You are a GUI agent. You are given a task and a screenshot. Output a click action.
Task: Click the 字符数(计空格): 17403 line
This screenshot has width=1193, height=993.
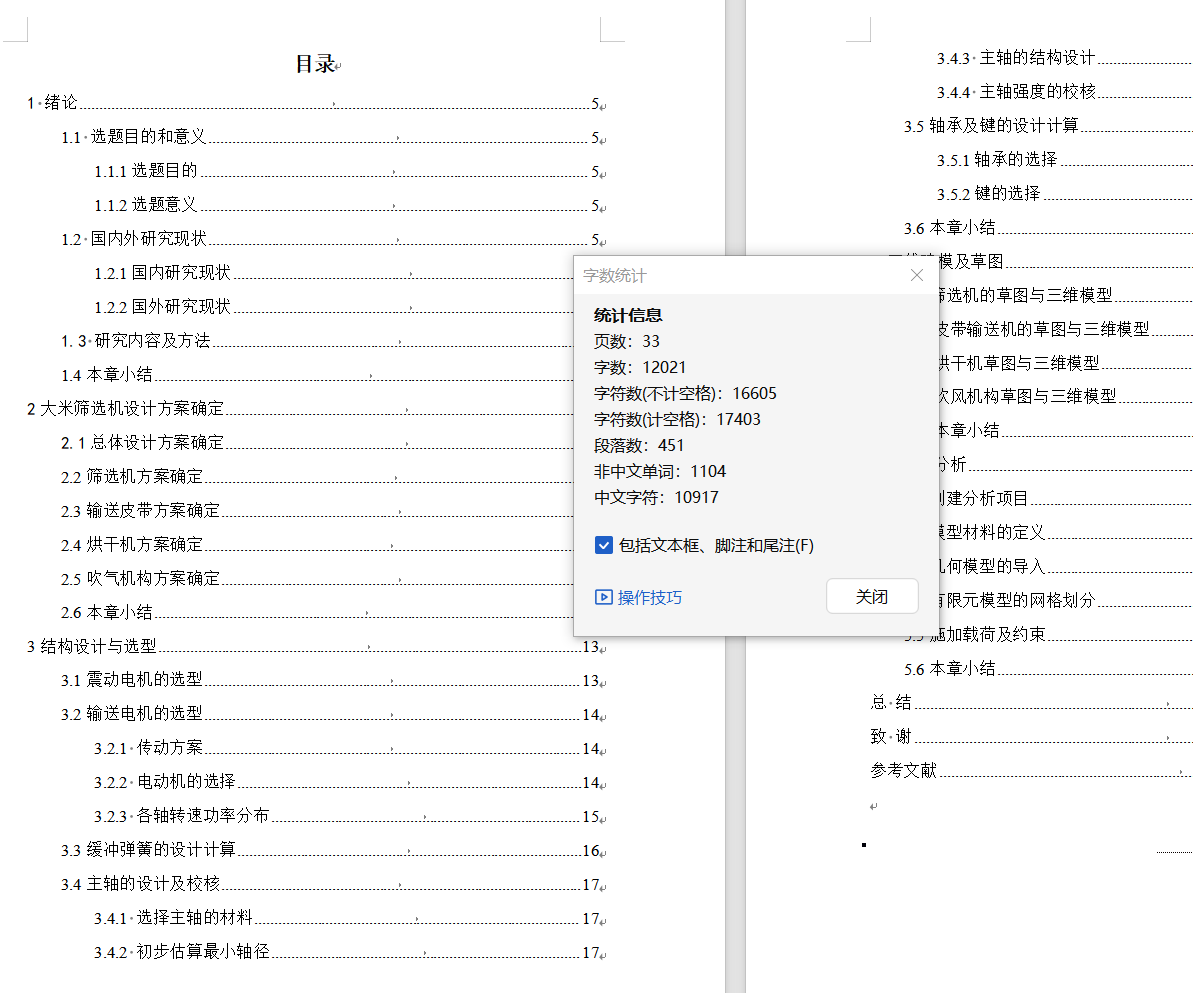(x=677, y=419)
